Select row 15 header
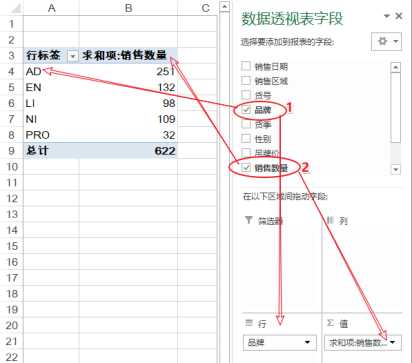 (12, 246)
